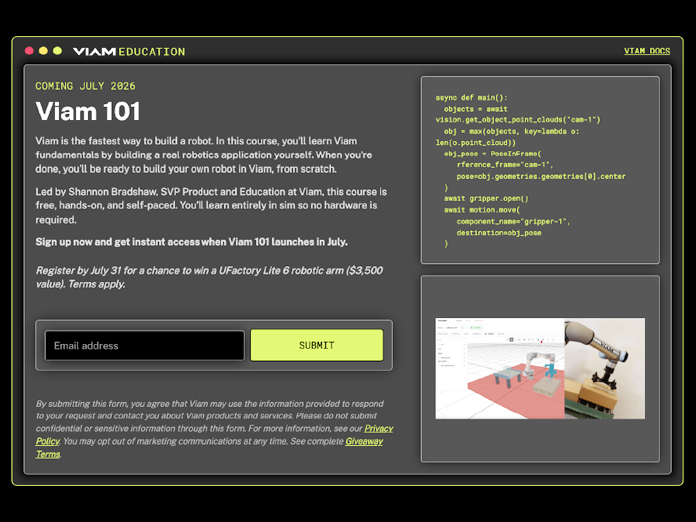This screenshot has height=522, width=696.
Task: Click the Email address input field
Action: 144,345
